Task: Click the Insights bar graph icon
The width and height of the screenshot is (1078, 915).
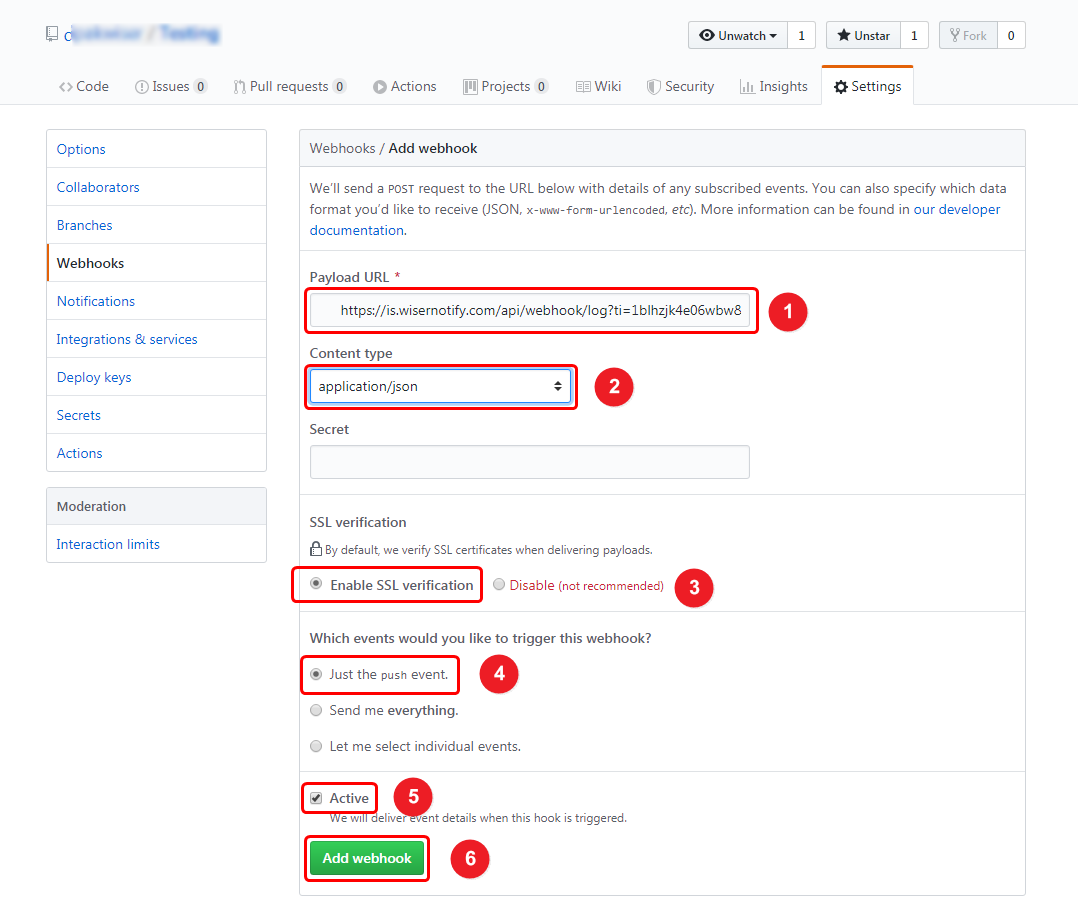Action: [747, 87]
